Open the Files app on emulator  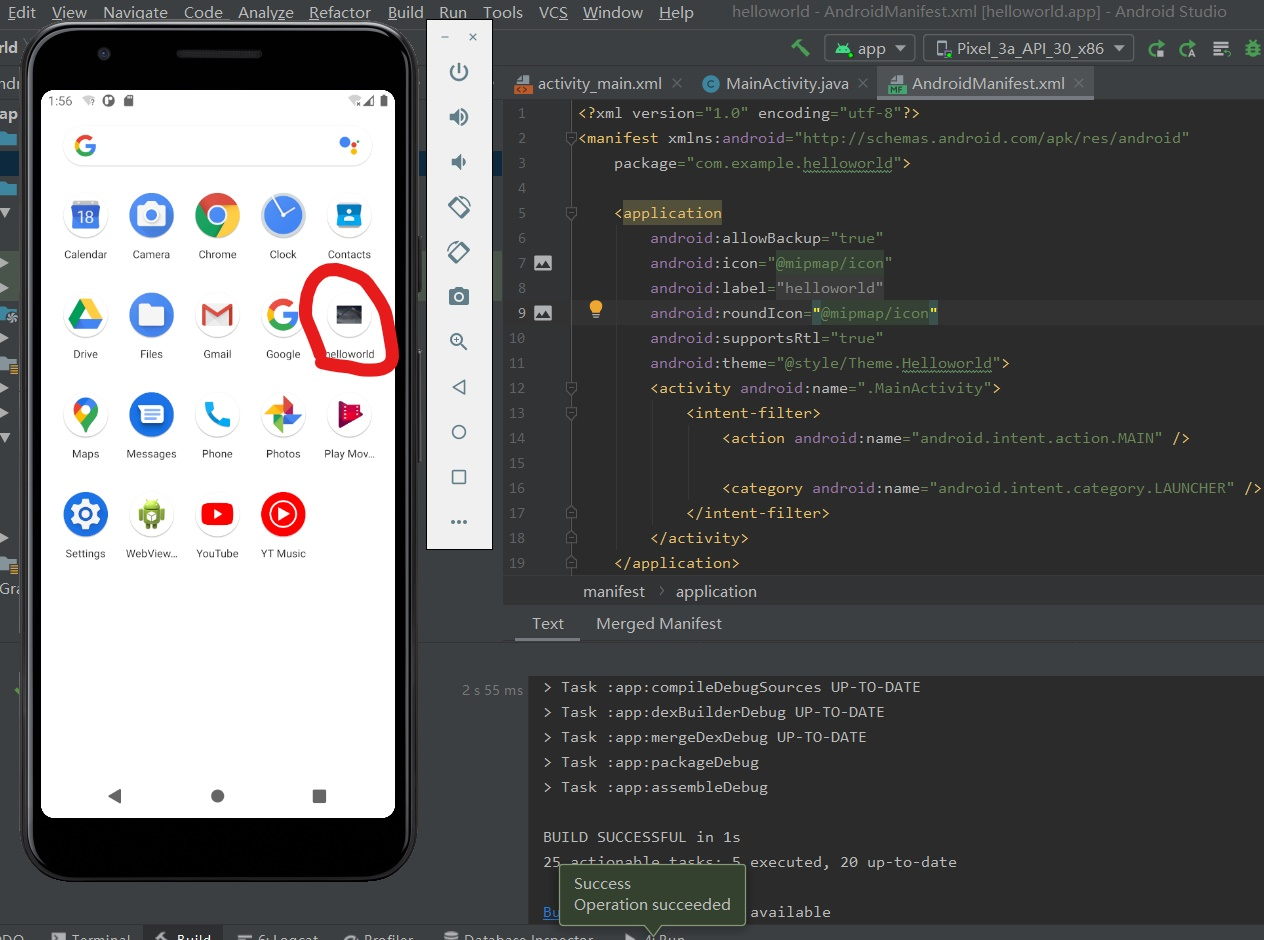point(151,316)
